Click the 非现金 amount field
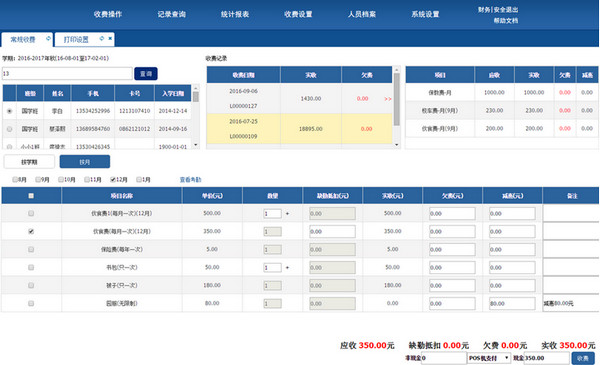Image resolution: width=600 pixels, height=365 pixels. click(443, 358)
